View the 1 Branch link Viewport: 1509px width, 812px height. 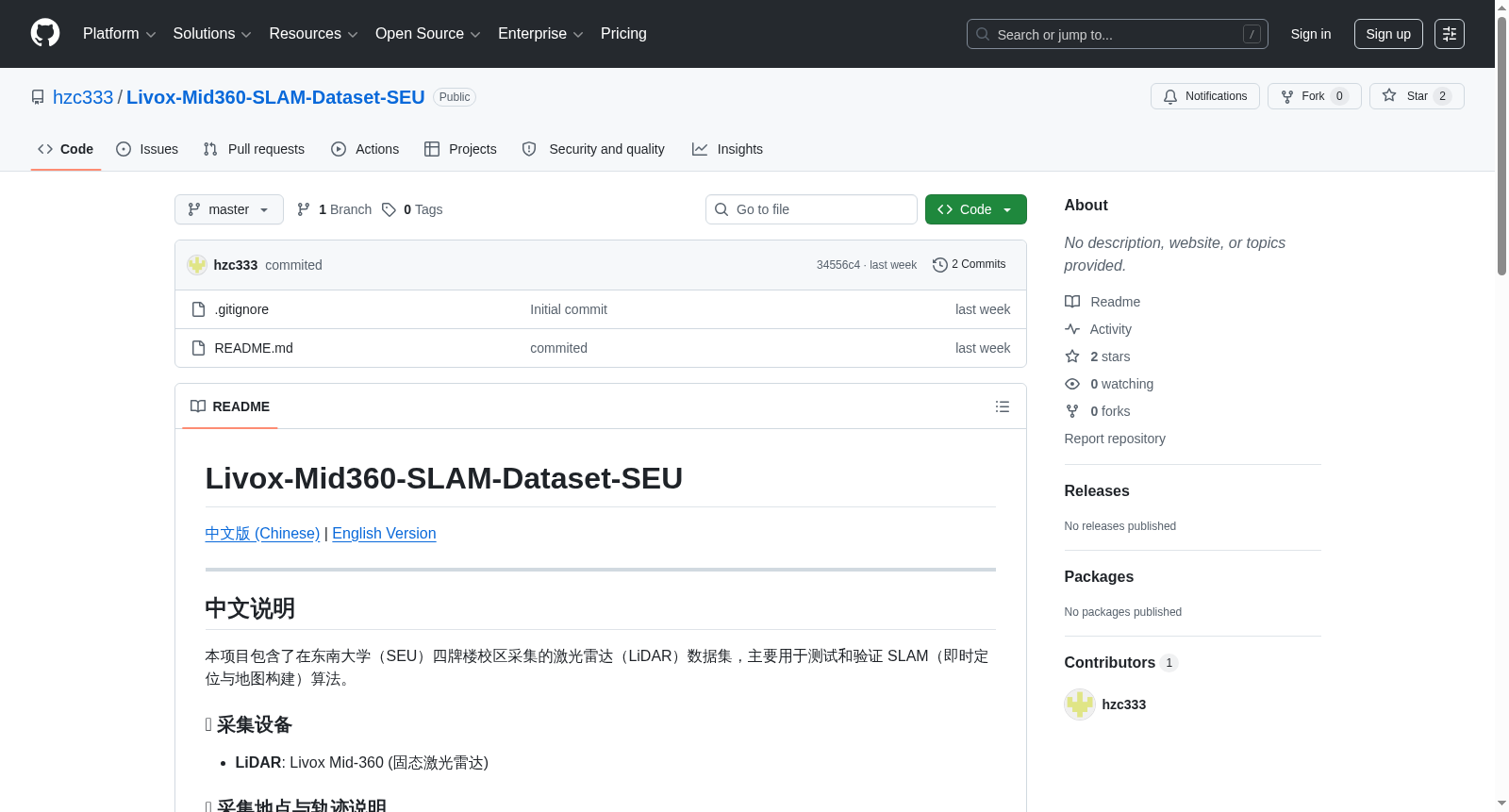[x=334, y=209]
